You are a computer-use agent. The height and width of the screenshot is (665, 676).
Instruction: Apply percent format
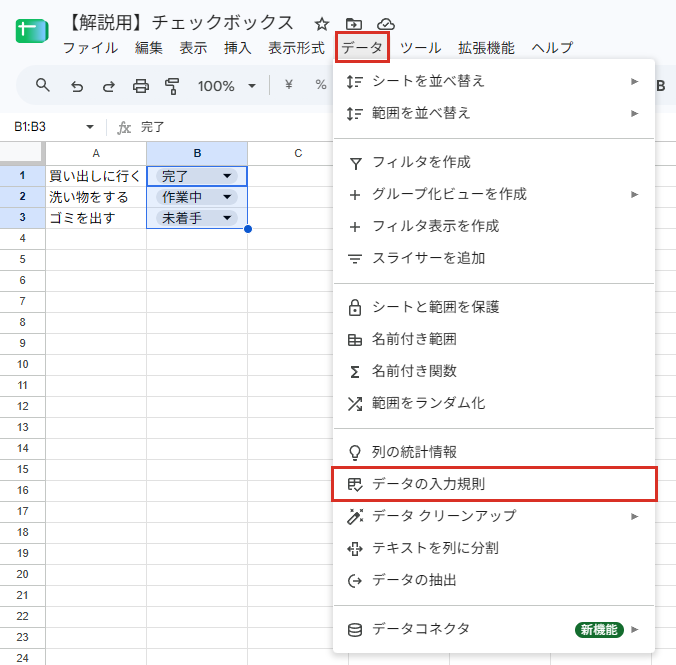(320, 85)
